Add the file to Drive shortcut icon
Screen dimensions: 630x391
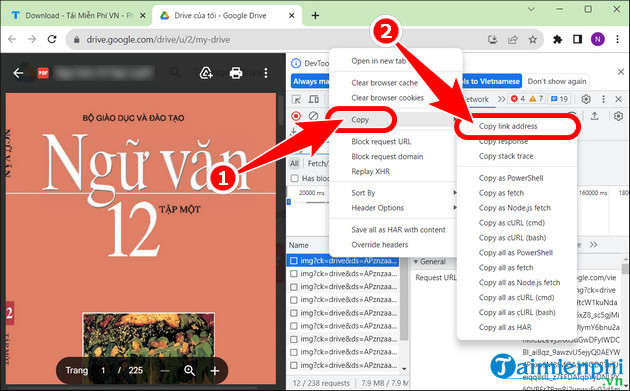pos(206,73)
